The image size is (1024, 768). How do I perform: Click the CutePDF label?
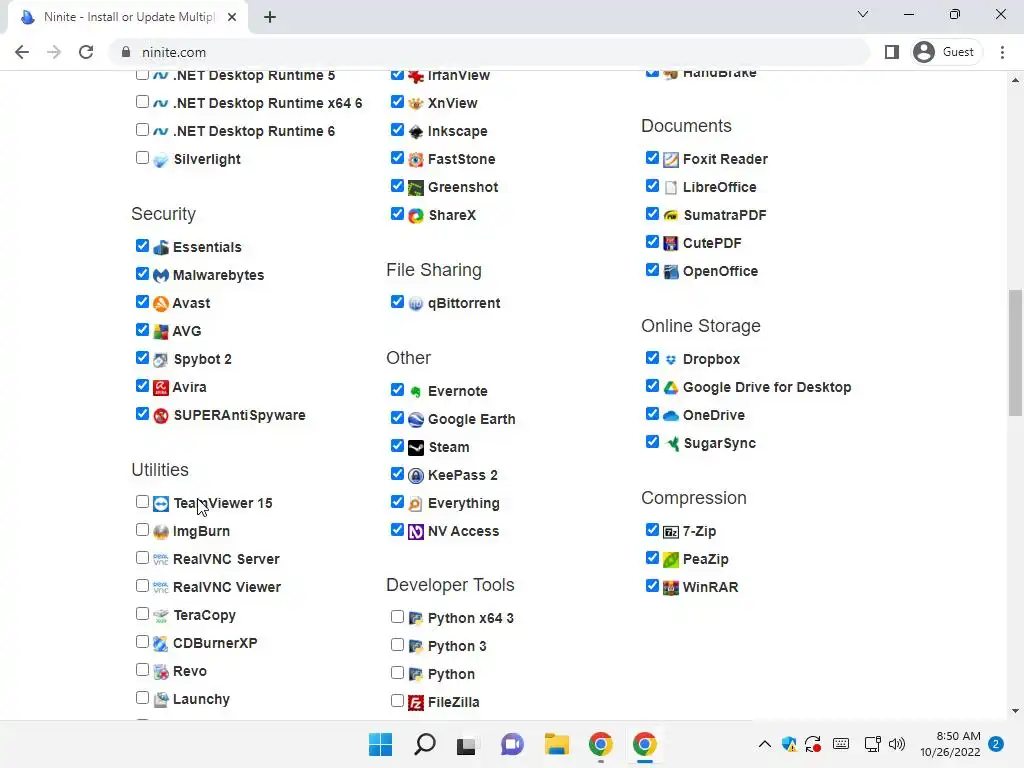point(712,244)
